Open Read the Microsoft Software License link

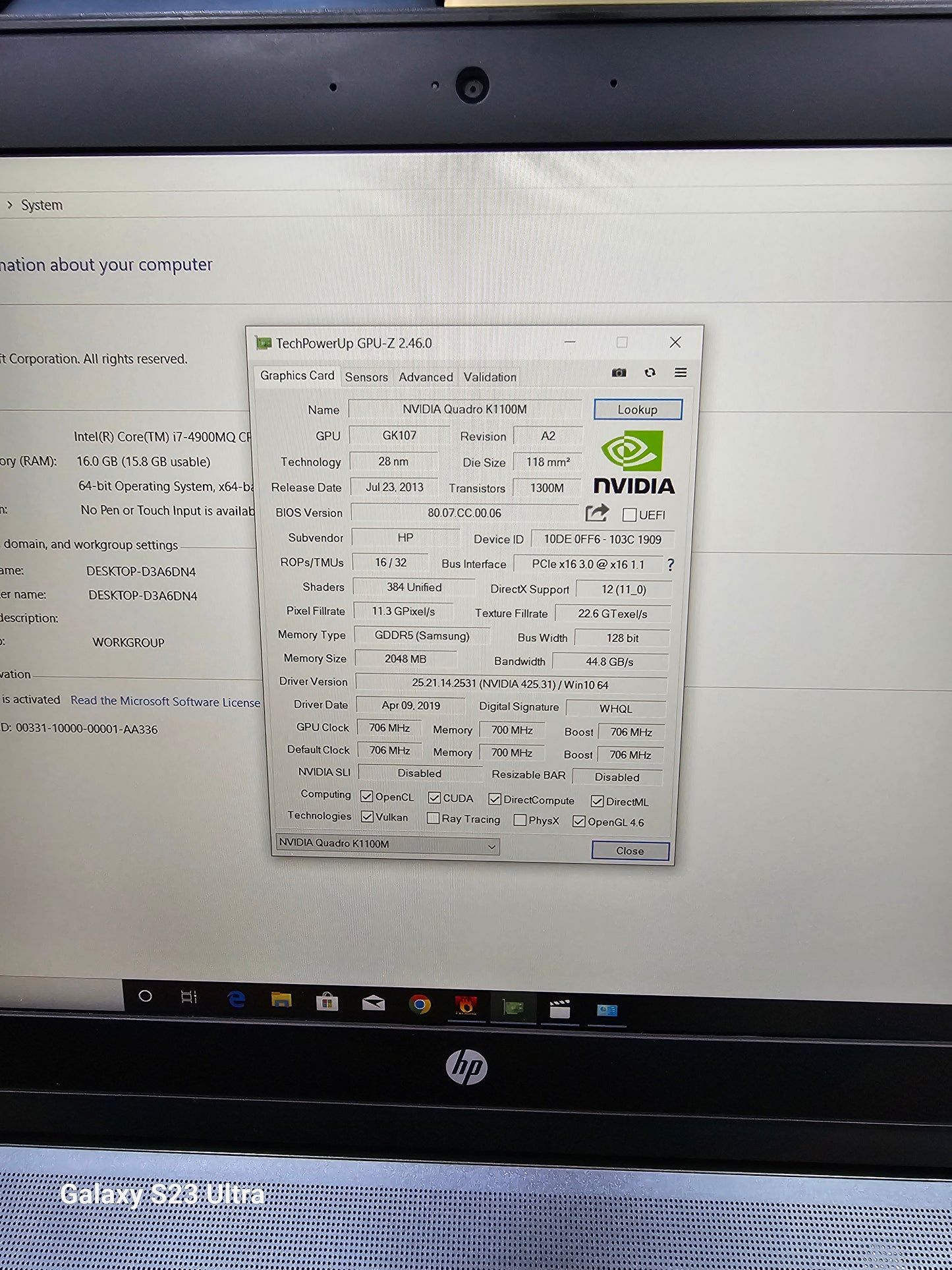[x=165, y=701]
